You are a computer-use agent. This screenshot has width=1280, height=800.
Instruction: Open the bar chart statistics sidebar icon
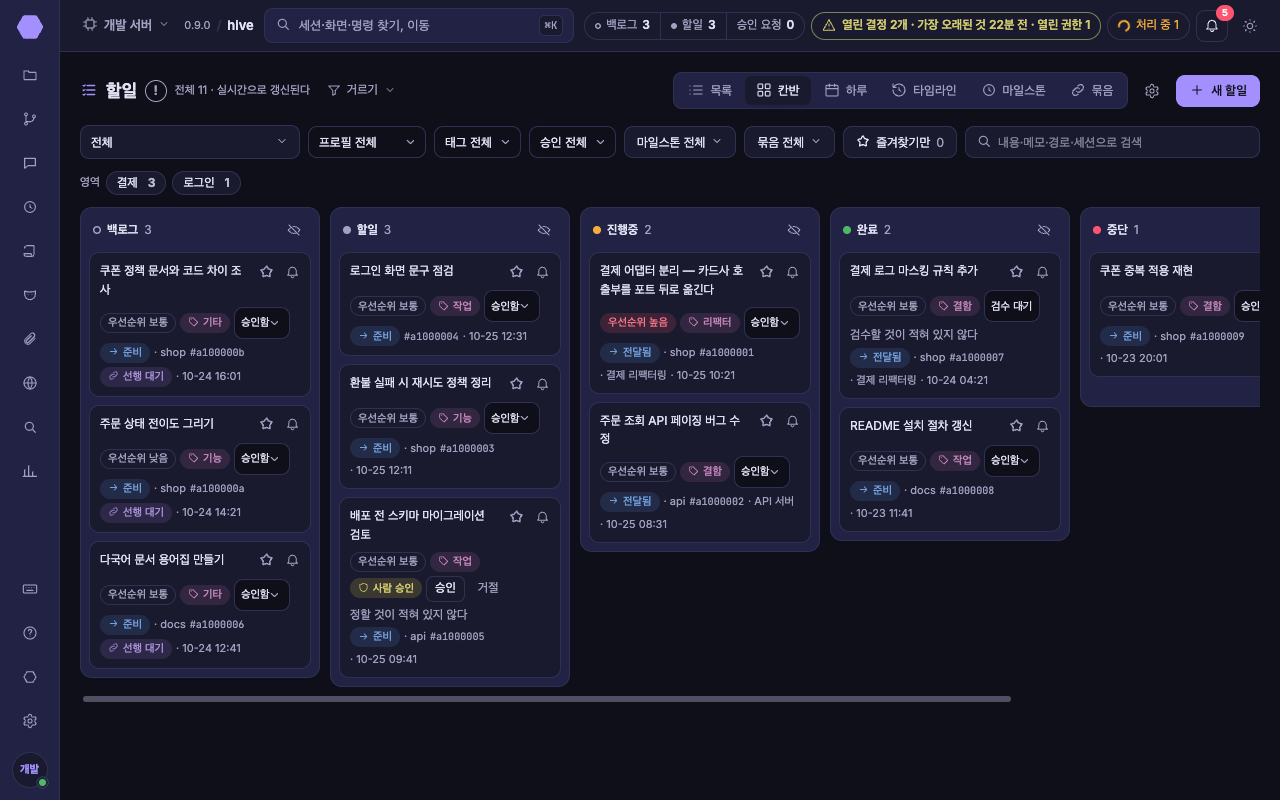pyautogui.click(x=30, y=471)
